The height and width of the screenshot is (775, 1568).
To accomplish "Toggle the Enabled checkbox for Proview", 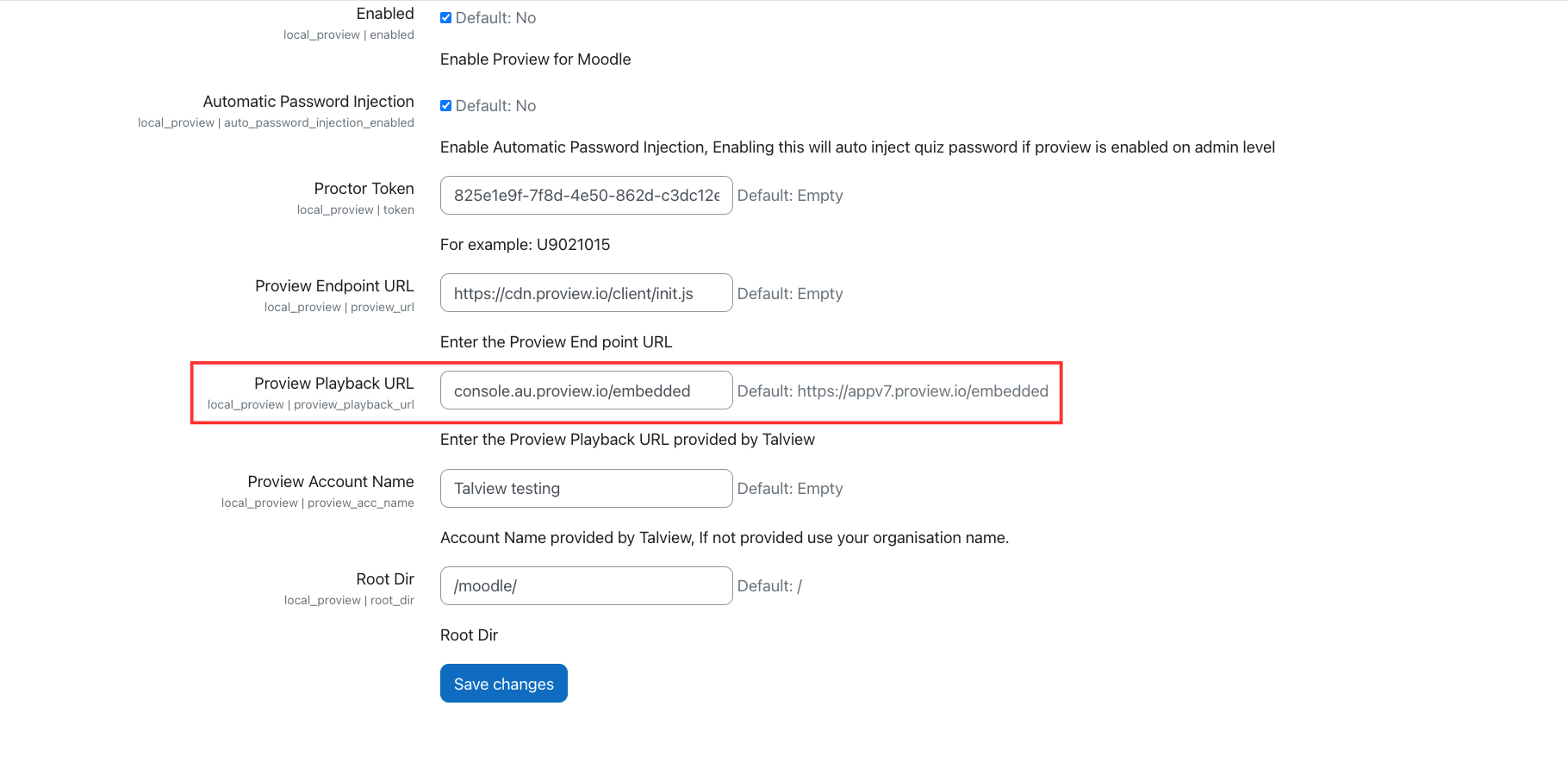I will (x=445, y=18).
